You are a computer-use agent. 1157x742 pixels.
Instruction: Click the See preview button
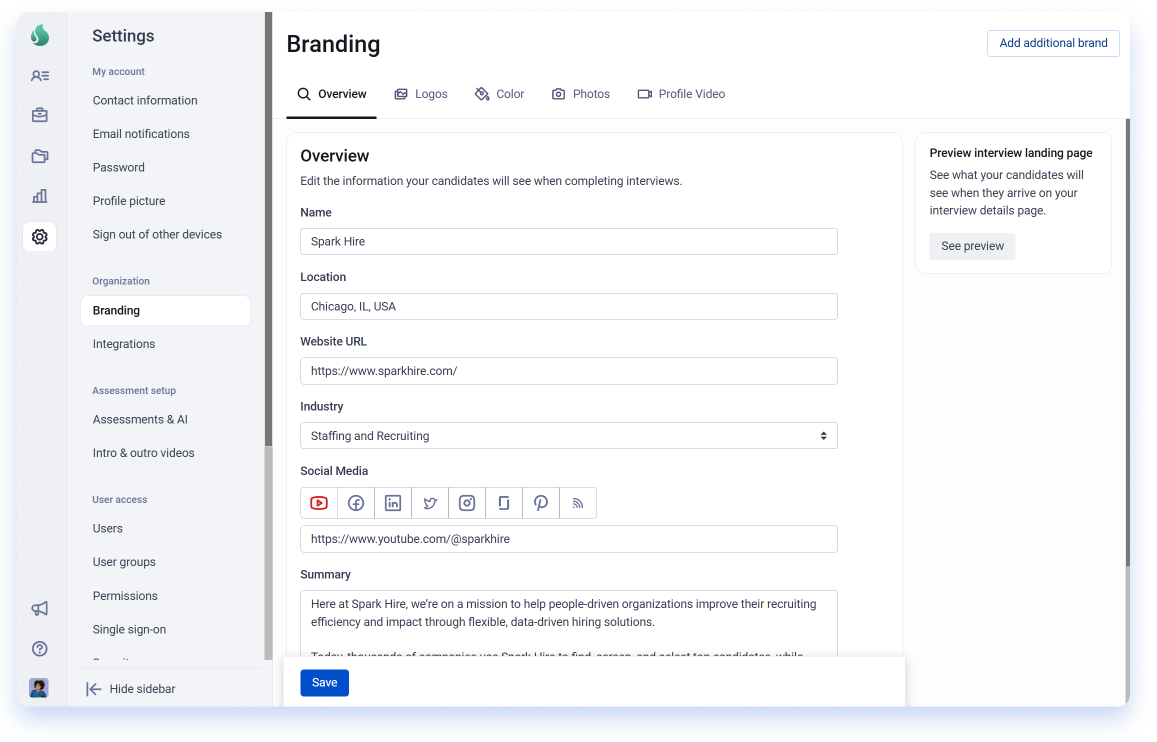tap(972, 246)
